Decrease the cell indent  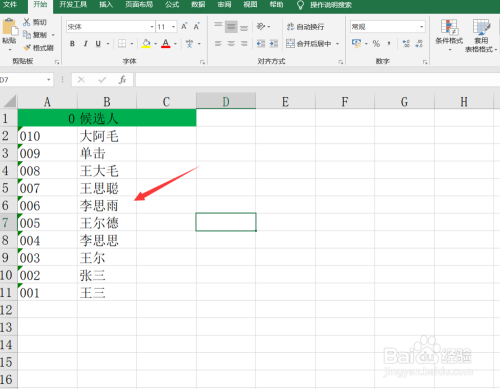261,43
